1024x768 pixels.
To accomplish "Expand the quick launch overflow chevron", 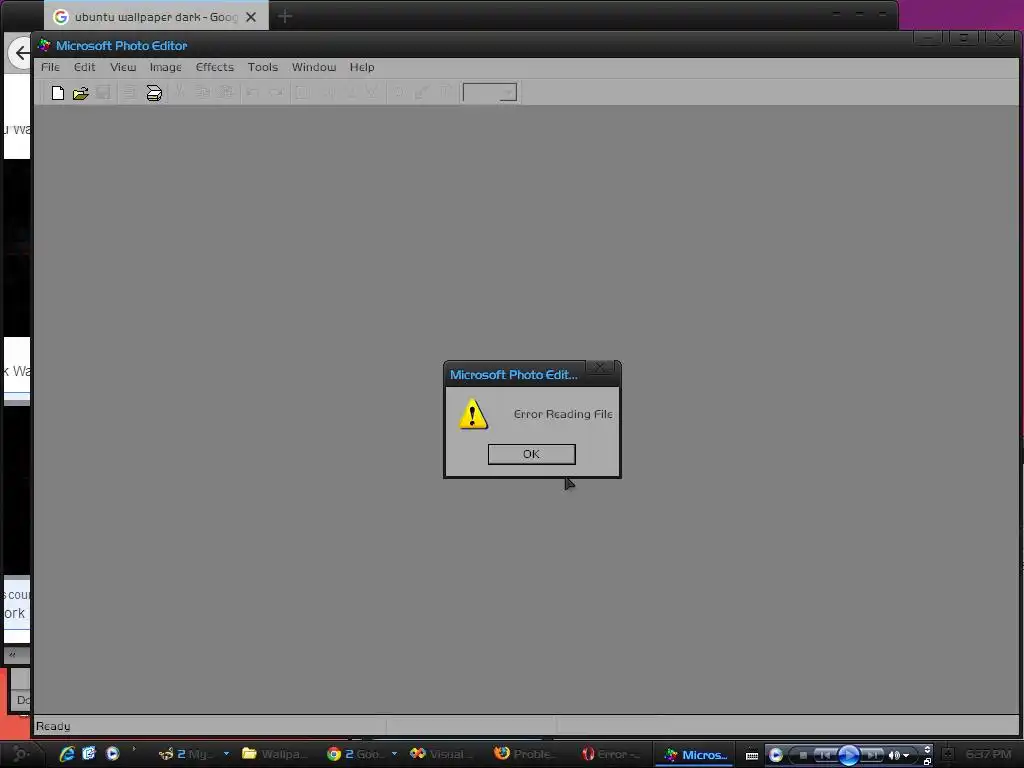I will pos(134,748).
